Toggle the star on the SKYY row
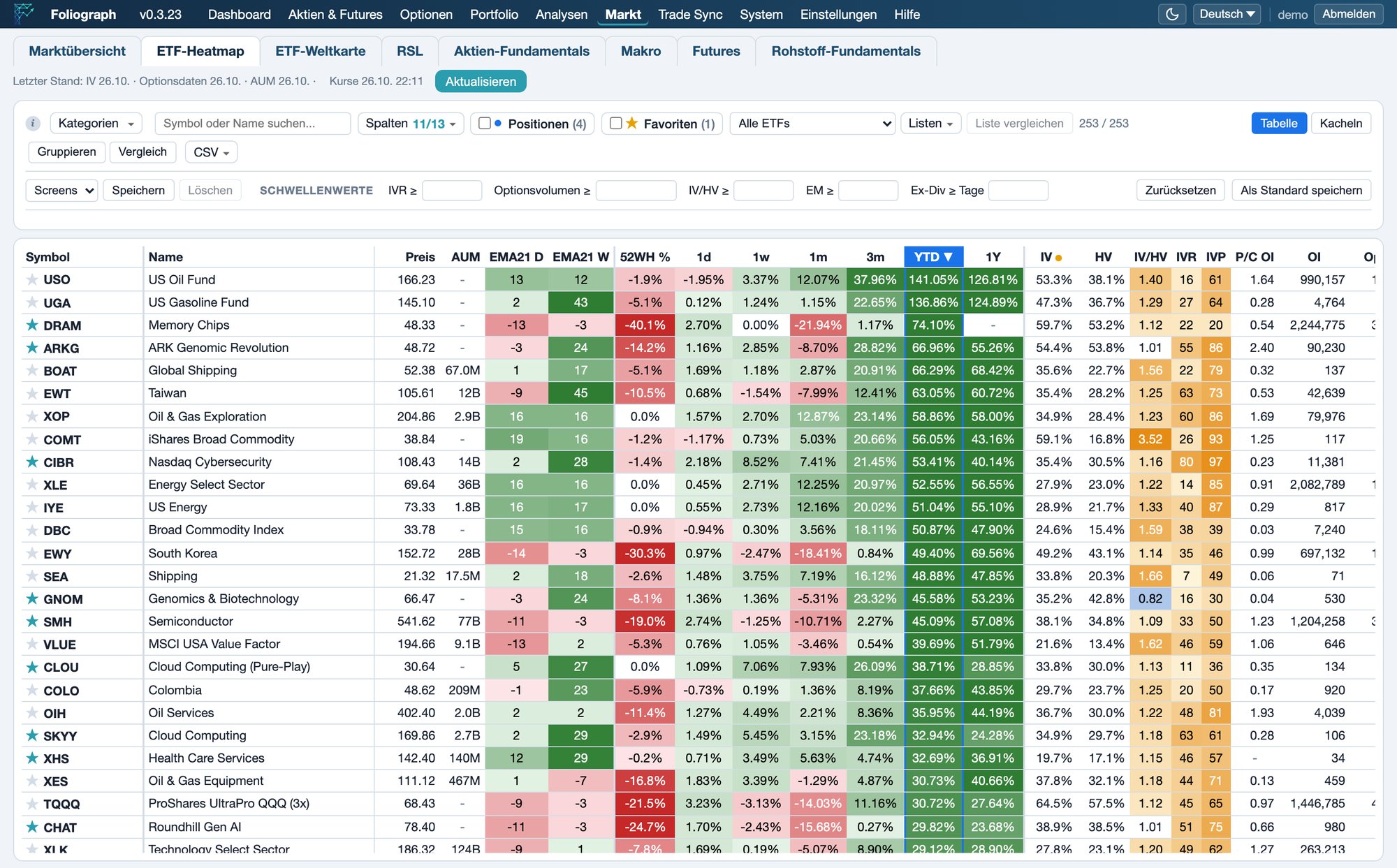This screenshot has width=1397, height=868. click(x=32, y=735)
